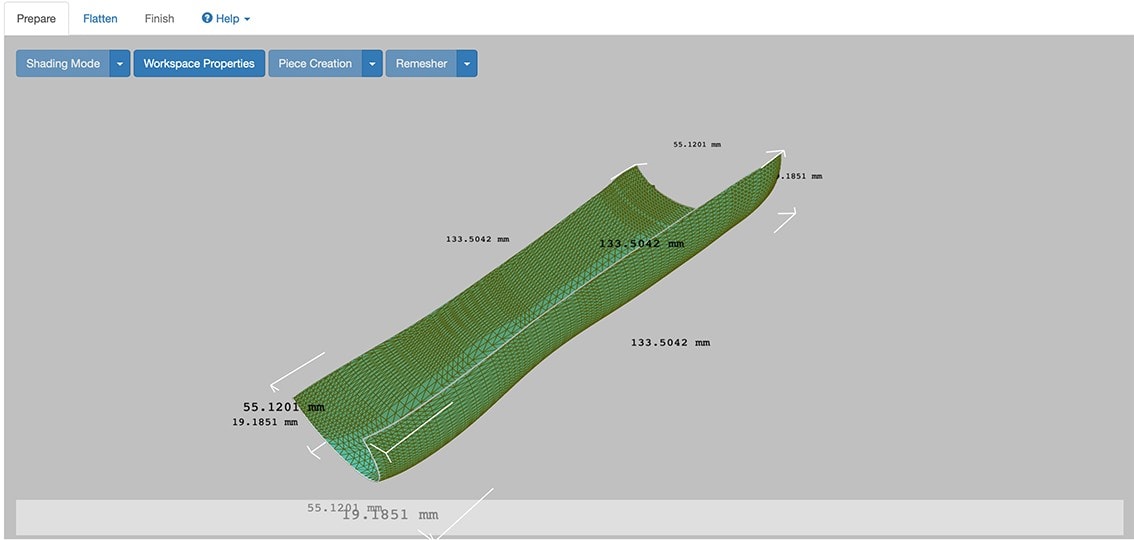1134x540 pixels.
Task: Open the Help menu caret
Action: (x=247, y=19)
